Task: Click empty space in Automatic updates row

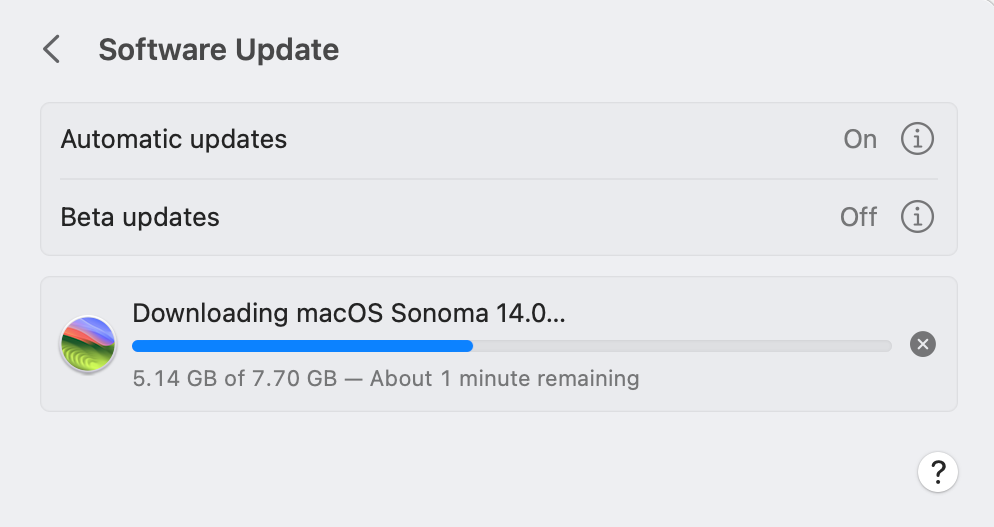Action: [560, 139]
